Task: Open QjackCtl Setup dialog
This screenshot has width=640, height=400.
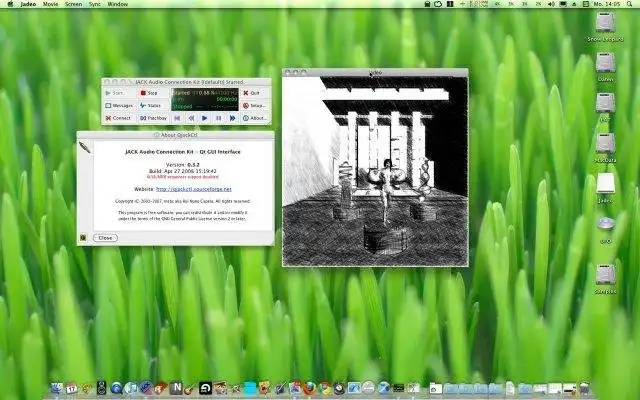Action: (x=255, y=105)
